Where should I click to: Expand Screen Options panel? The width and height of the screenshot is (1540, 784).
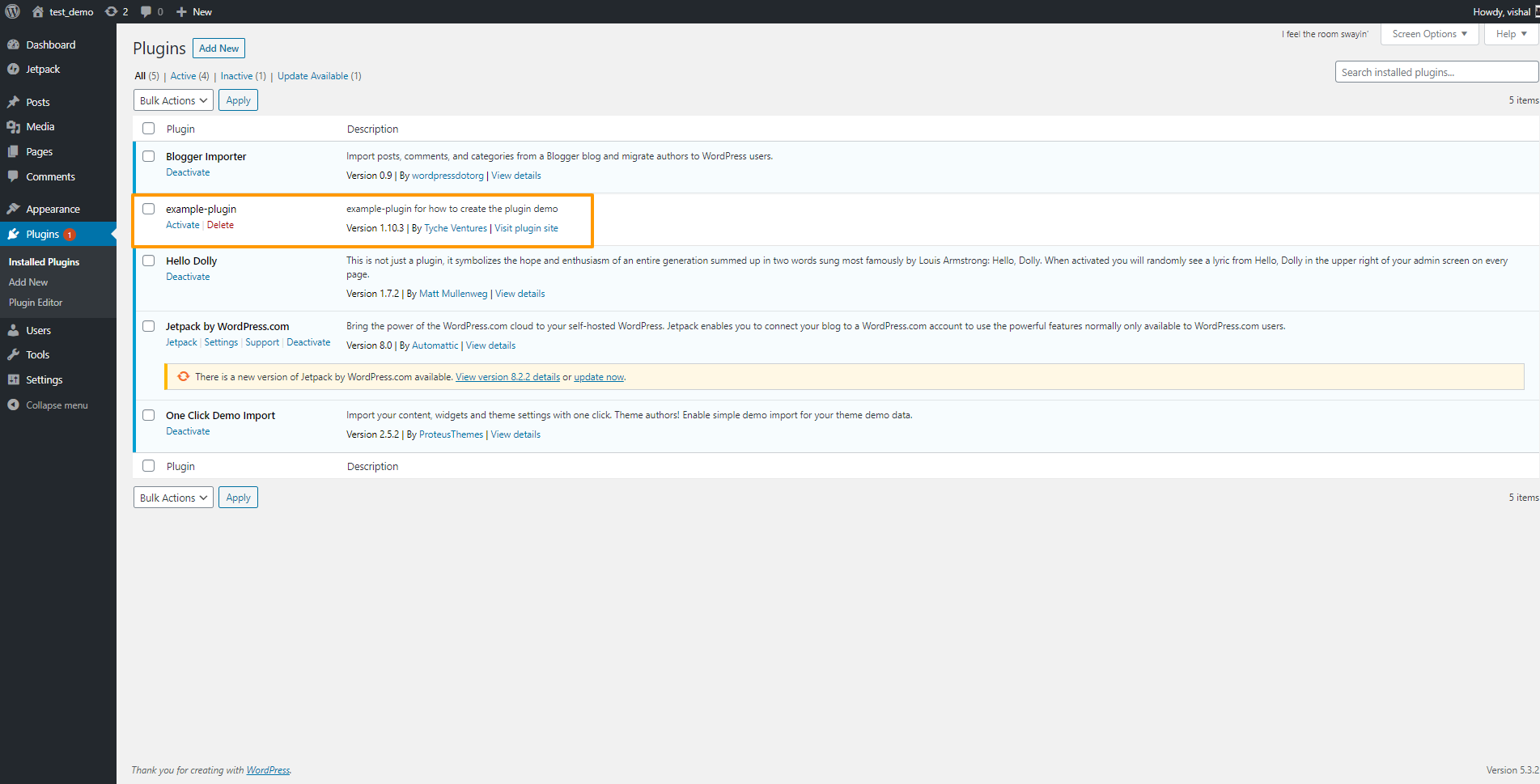1430,34
